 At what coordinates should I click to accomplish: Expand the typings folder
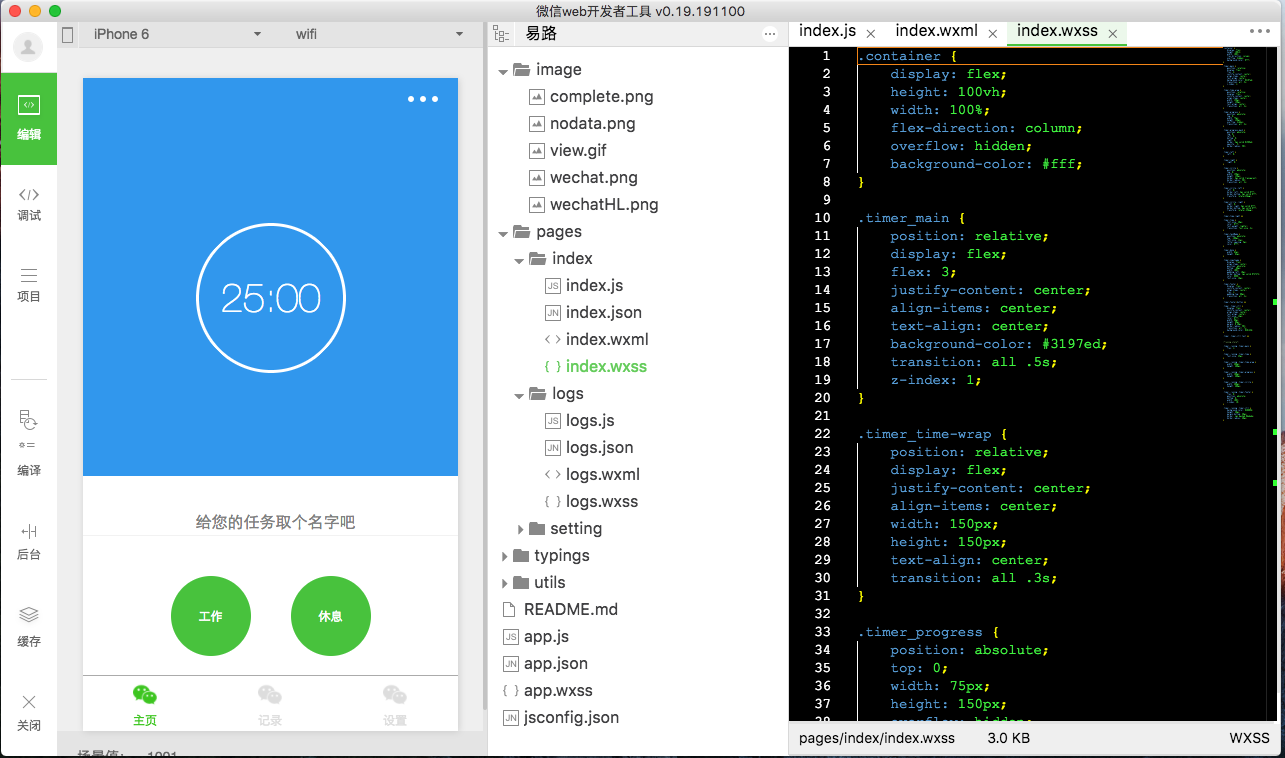pyautogui.click(x=504, y=556)
